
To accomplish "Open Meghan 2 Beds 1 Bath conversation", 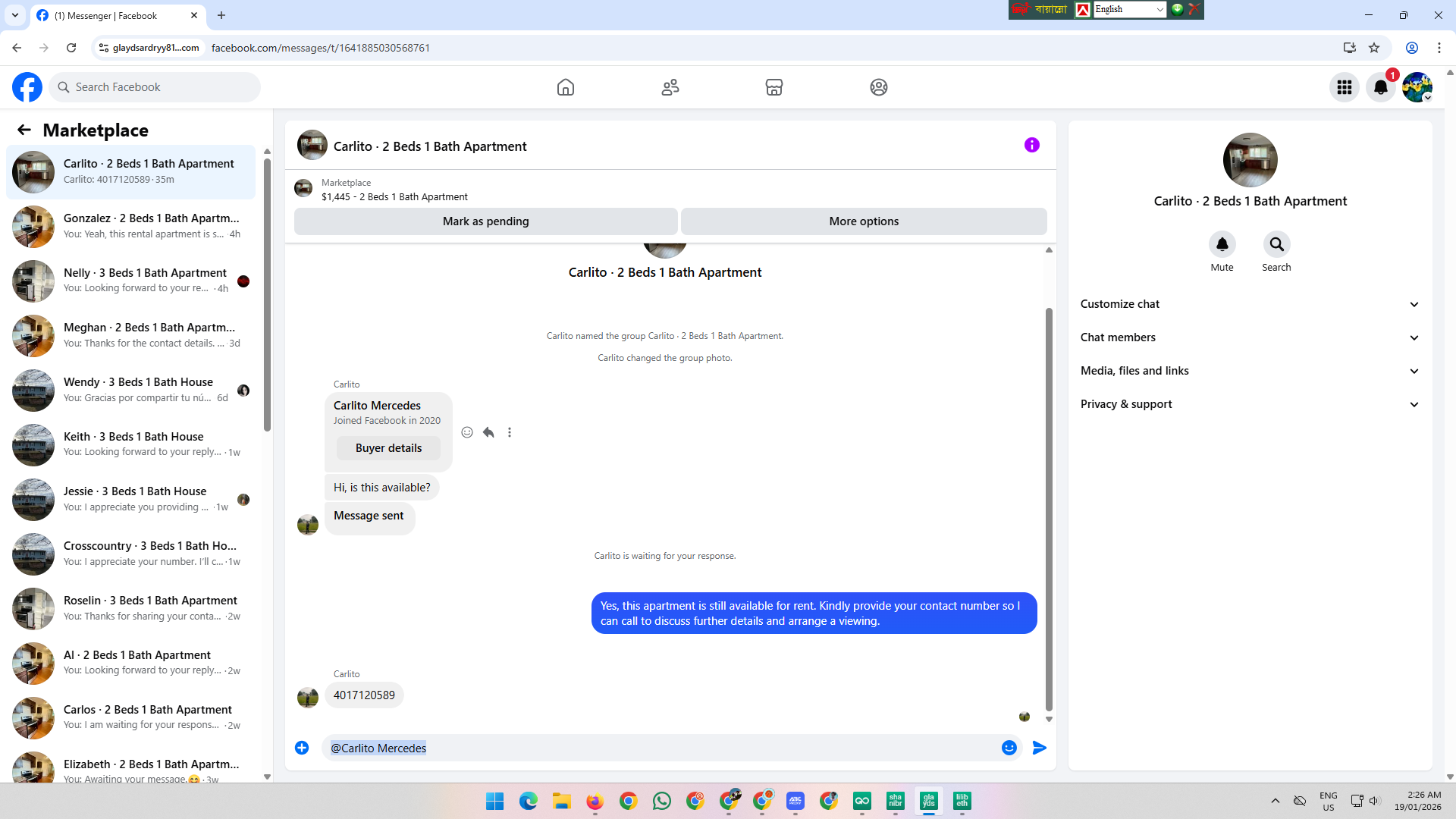I will pos(130,335).
